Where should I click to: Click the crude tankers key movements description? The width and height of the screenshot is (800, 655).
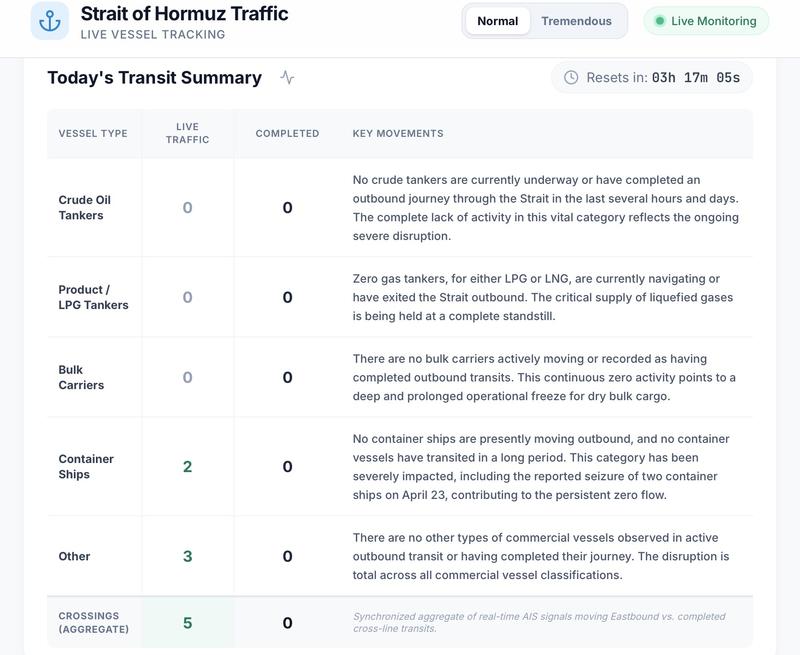point(545,208)
